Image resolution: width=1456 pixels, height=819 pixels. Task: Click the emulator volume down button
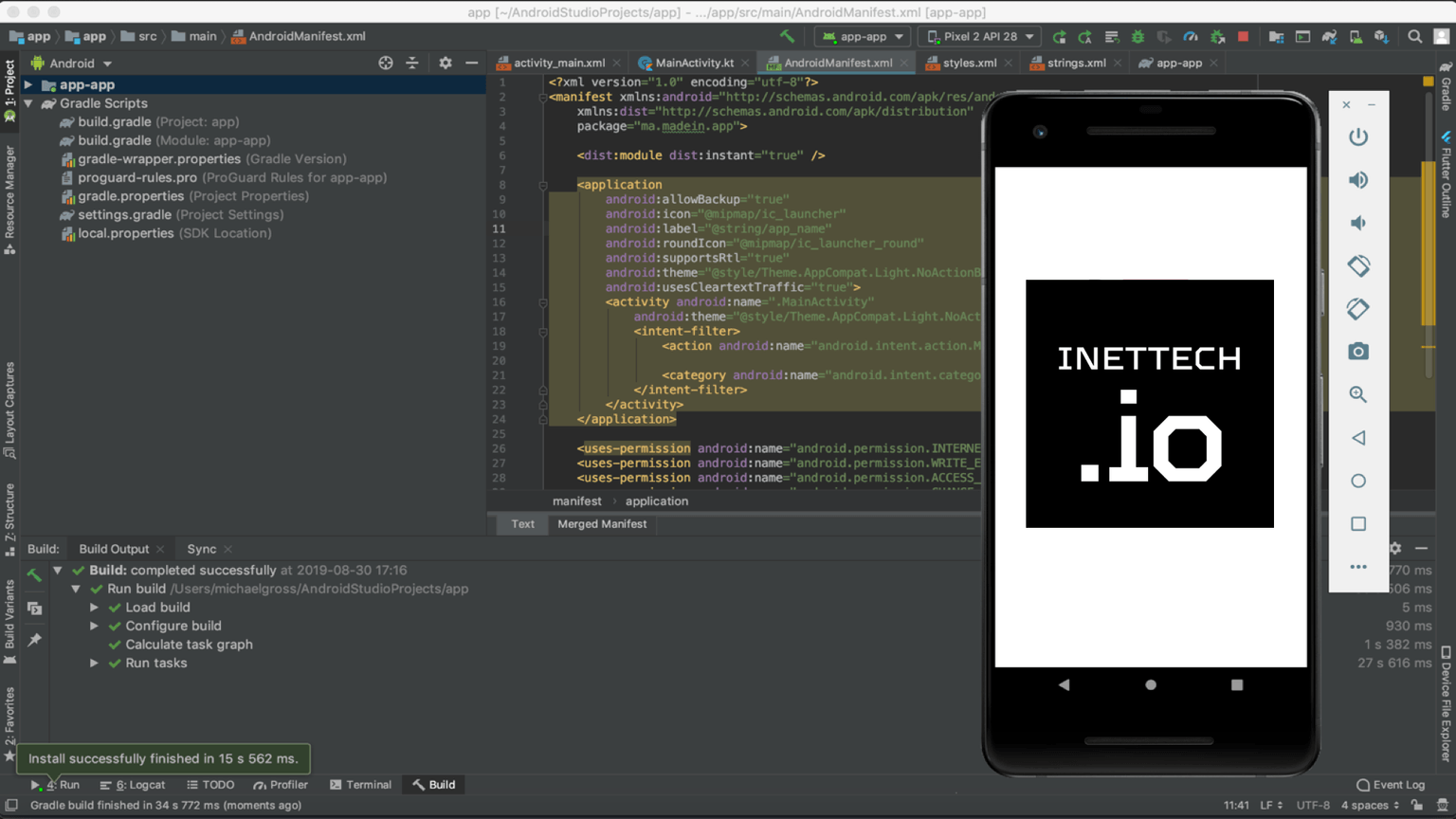[1358, 223]
